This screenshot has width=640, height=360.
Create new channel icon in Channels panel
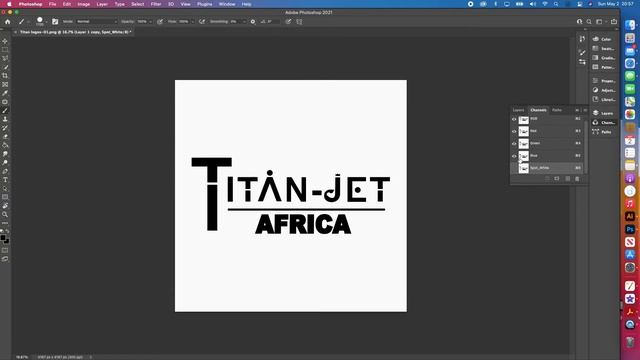click(567, 179)
